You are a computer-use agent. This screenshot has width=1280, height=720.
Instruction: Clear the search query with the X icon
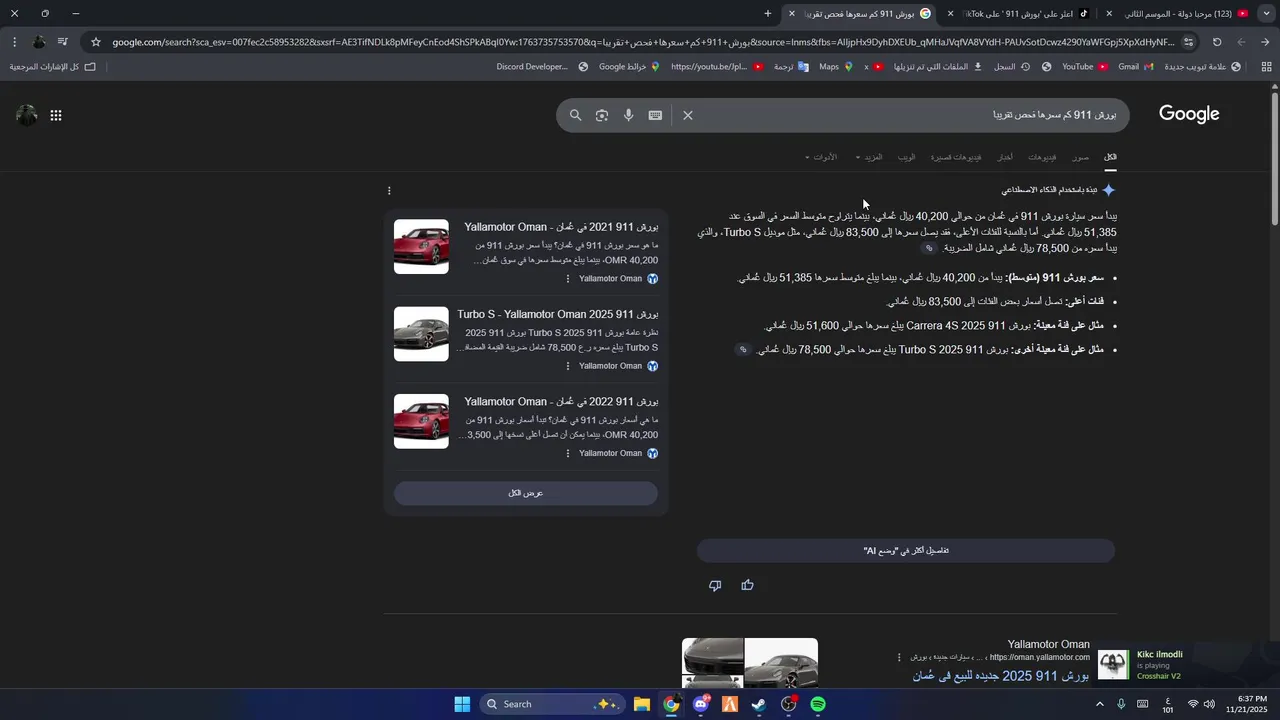[x=688, y=115]
